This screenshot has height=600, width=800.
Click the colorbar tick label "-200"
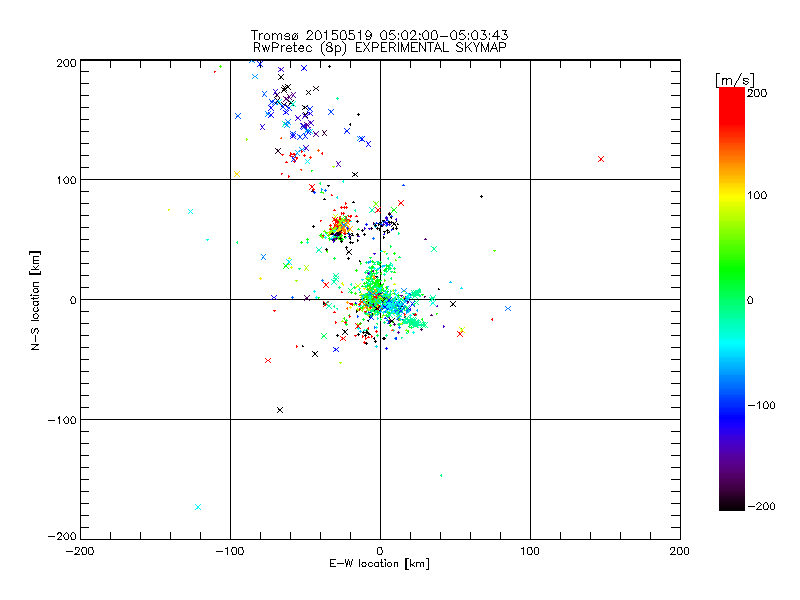click(x=761, y=506)
